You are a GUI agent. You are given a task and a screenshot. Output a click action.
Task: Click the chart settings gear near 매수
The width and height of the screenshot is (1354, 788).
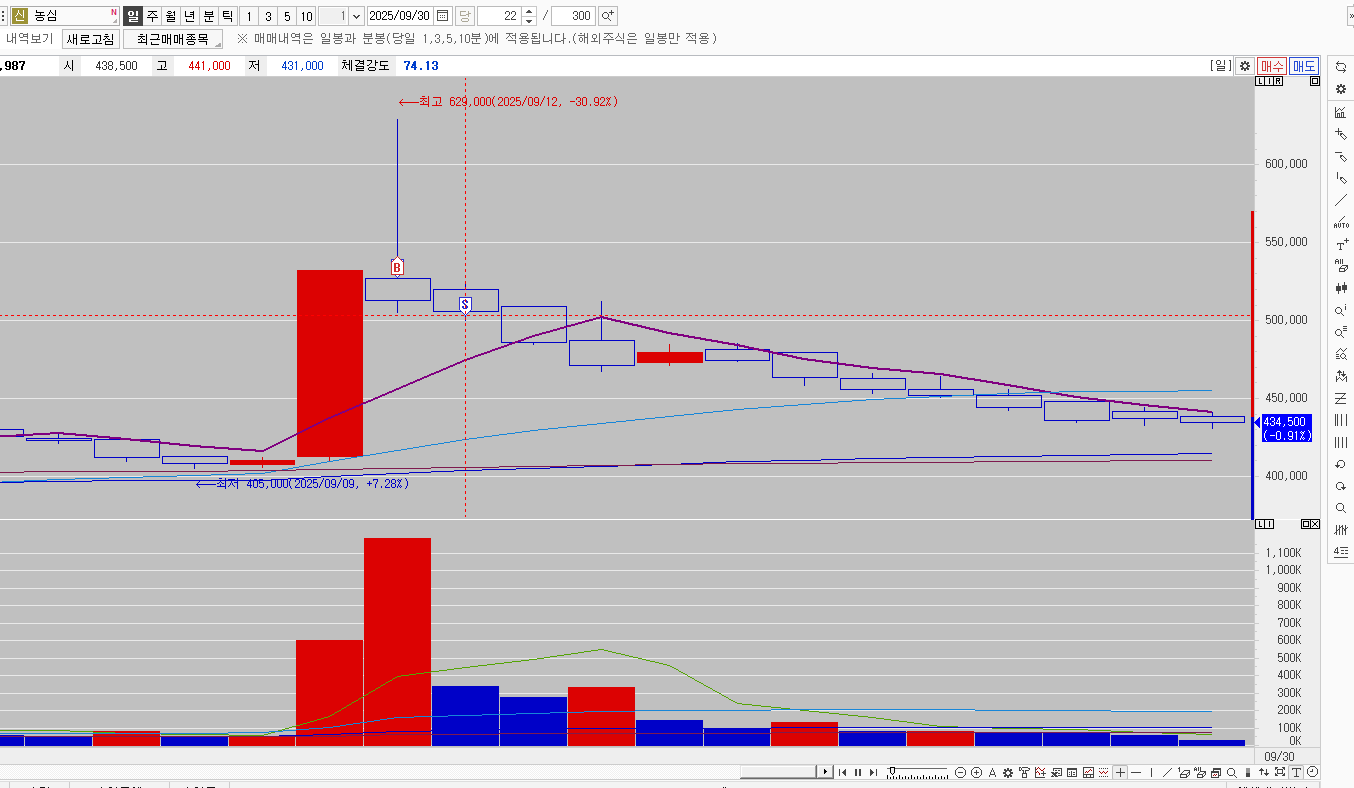coord(1245,66)
